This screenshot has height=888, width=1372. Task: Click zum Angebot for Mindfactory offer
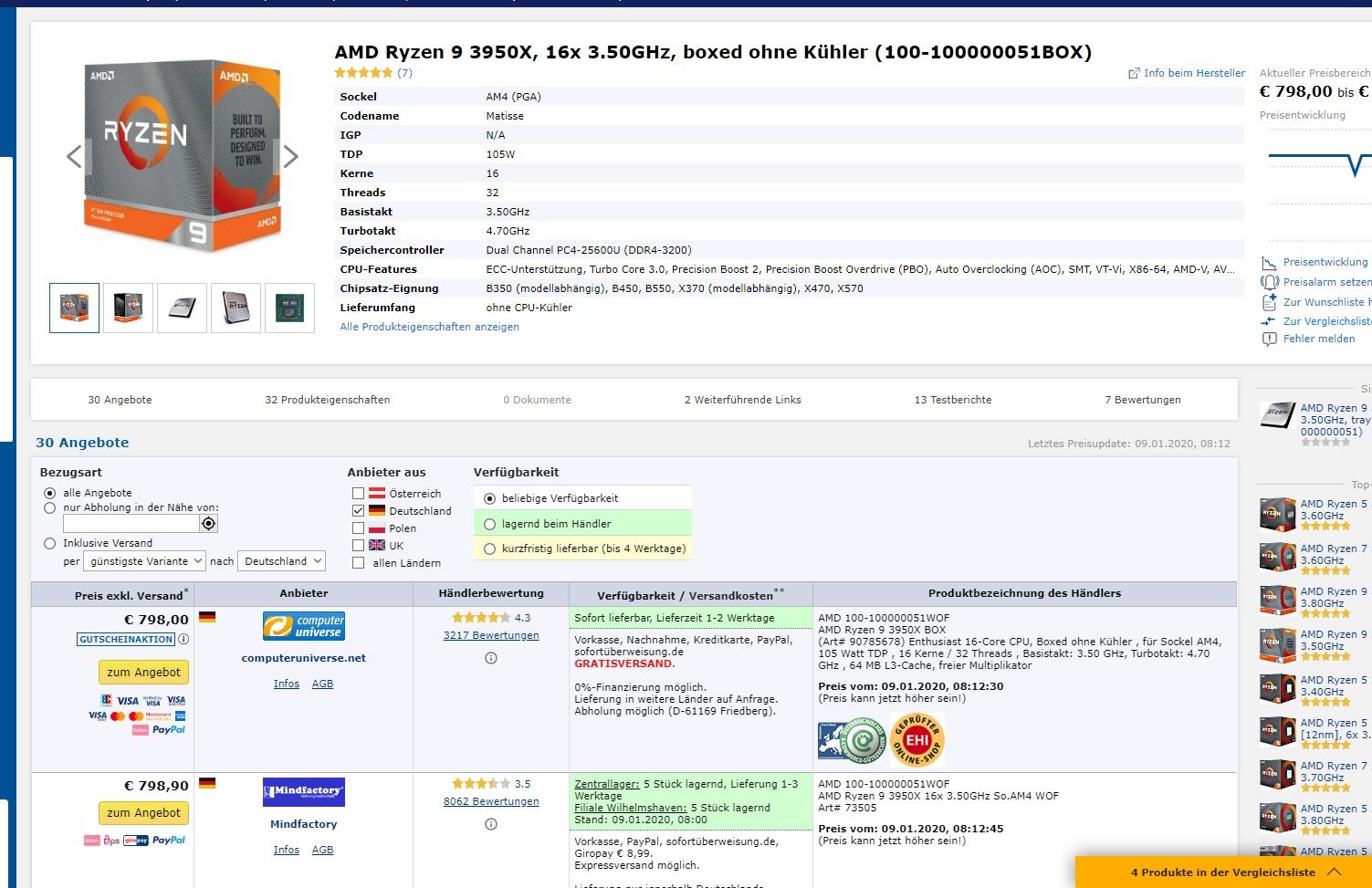coord(144,813)
